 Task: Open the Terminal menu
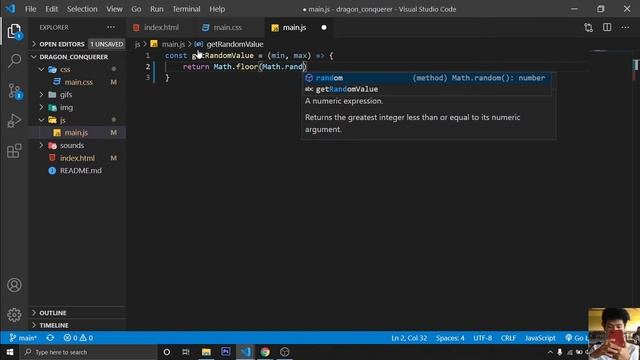click(x=186, y=9)
